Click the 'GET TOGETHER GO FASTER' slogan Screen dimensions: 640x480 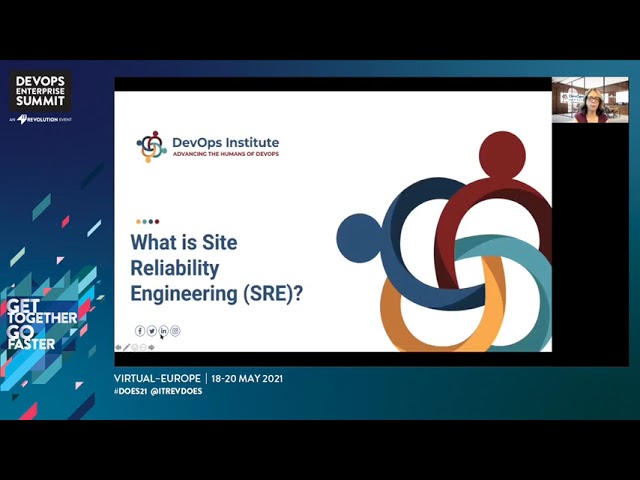(42, 324)
